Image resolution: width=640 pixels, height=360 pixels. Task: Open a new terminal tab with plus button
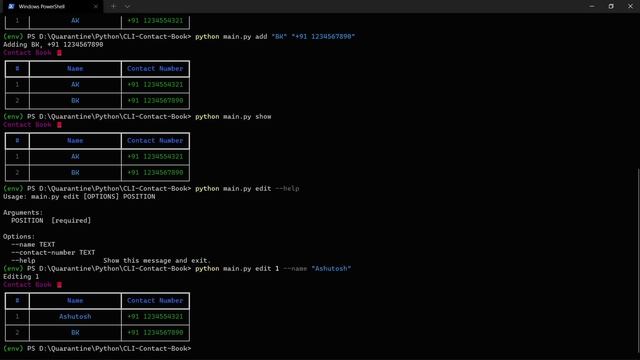[x=113, y=6]
